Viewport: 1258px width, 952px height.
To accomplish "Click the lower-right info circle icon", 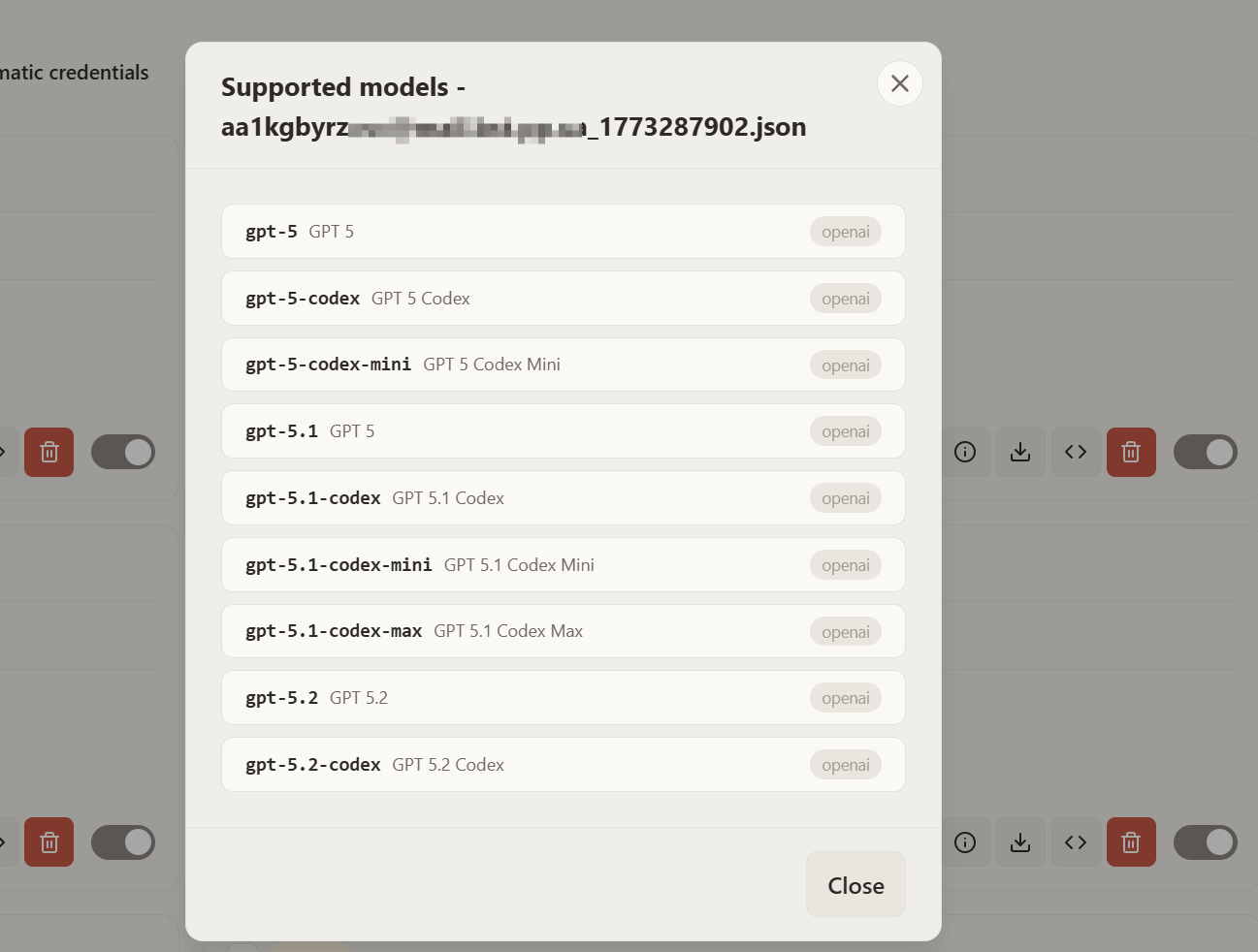I will click(965, 842).
